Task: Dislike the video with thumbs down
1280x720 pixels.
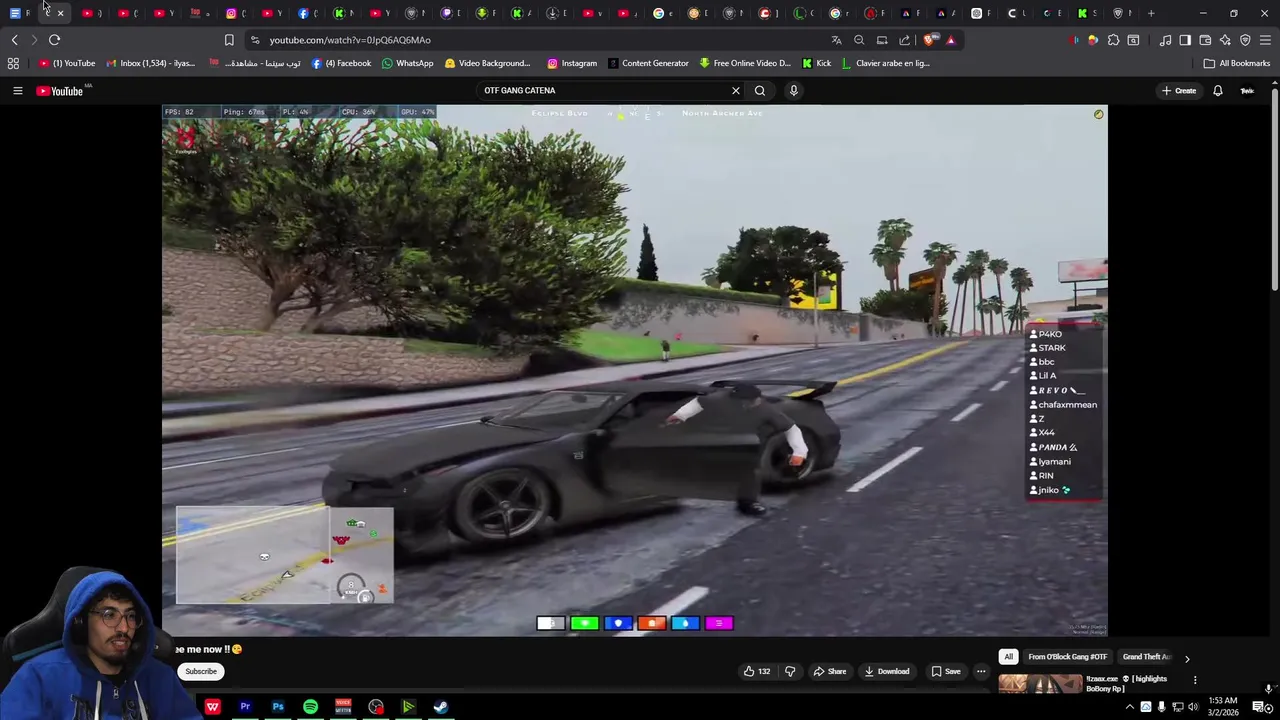Action: tap(790, 671)
